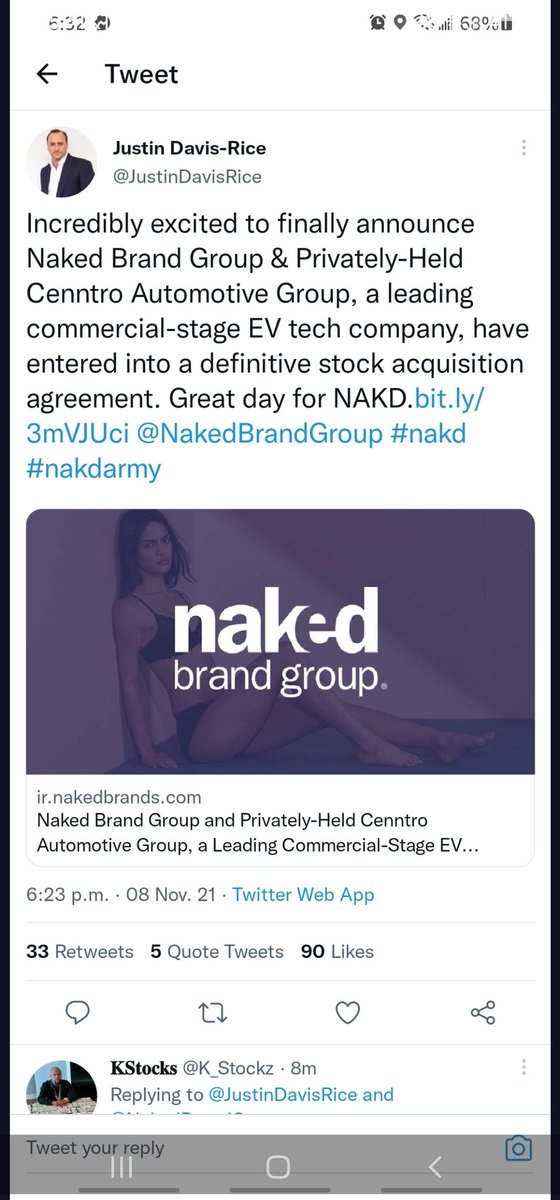Screen dimensions: 560x1200
Task: Open the #nakd hashtag
Action: (431, 435)
